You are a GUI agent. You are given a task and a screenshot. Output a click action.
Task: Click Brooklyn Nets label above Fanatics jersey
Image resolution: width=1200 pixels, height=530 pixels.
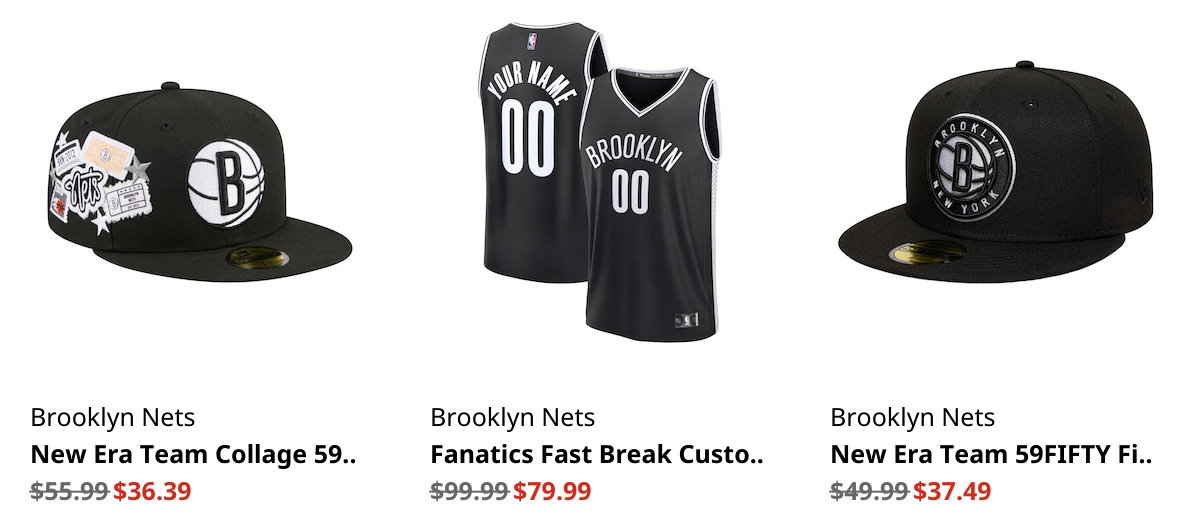513,417
